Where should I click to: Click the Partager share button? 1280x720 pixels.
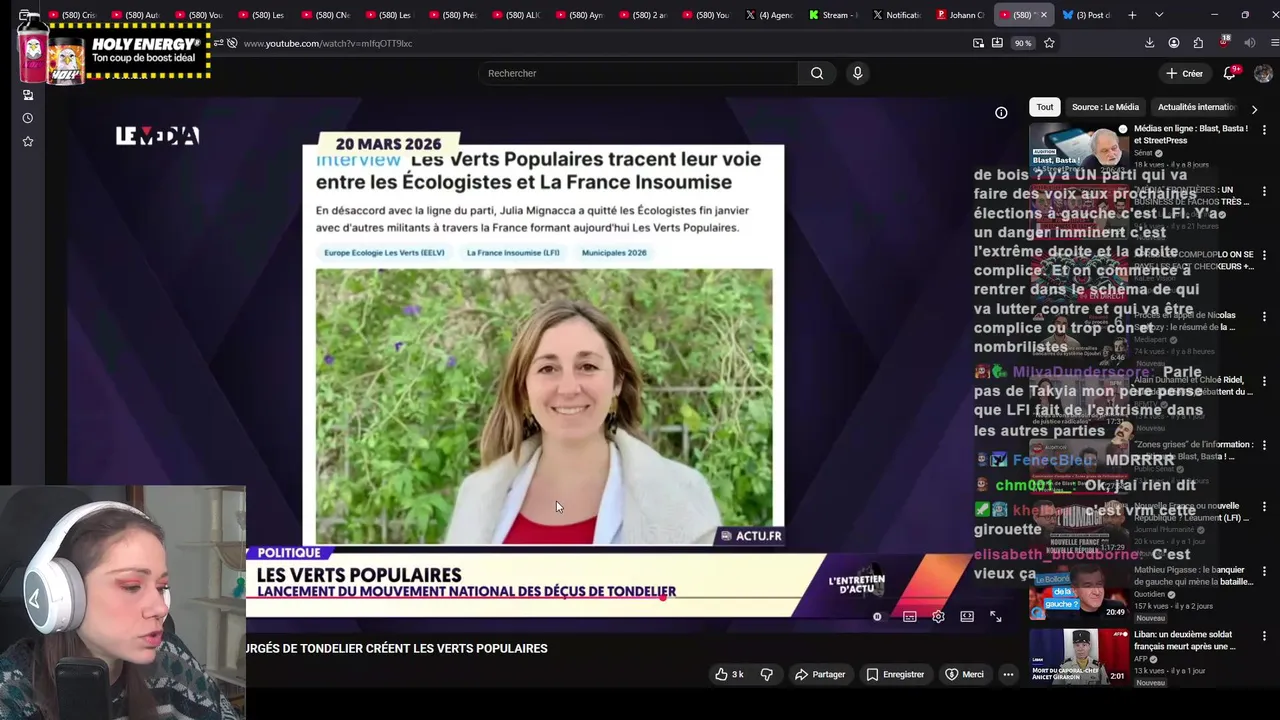coord(820,674)
